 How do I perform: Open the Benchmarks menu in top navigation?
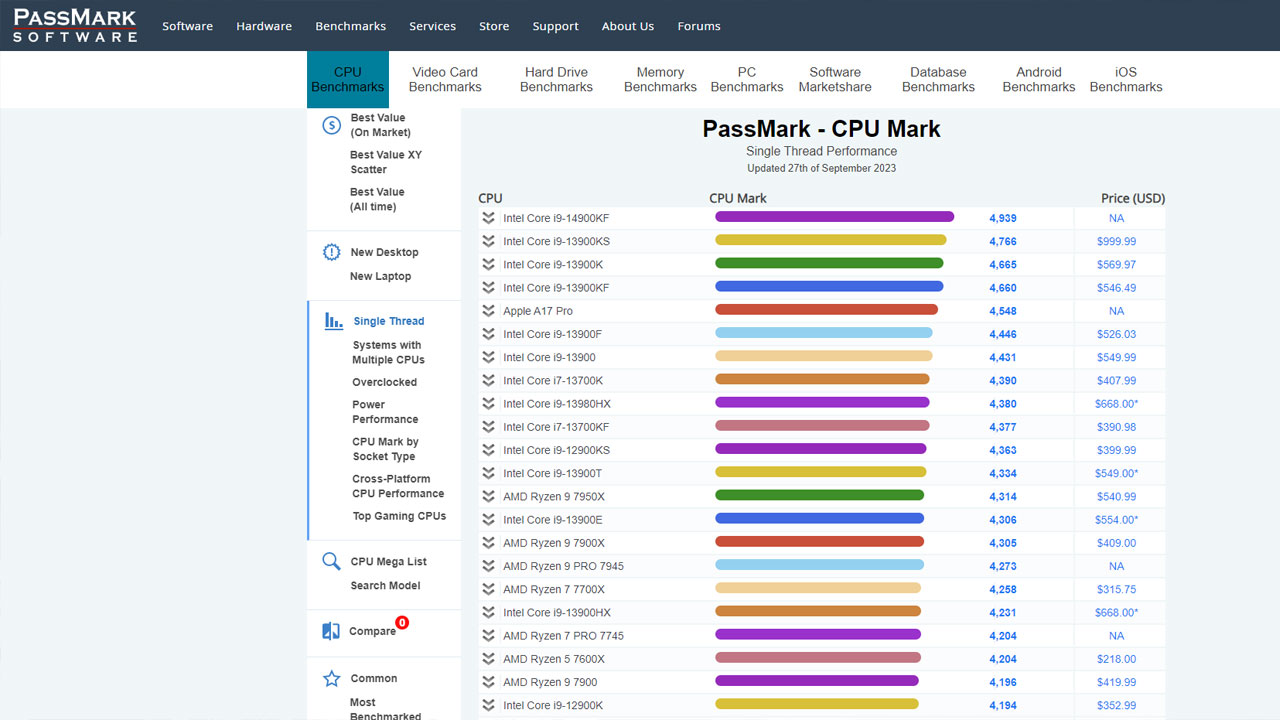click(x=350, y=26)
